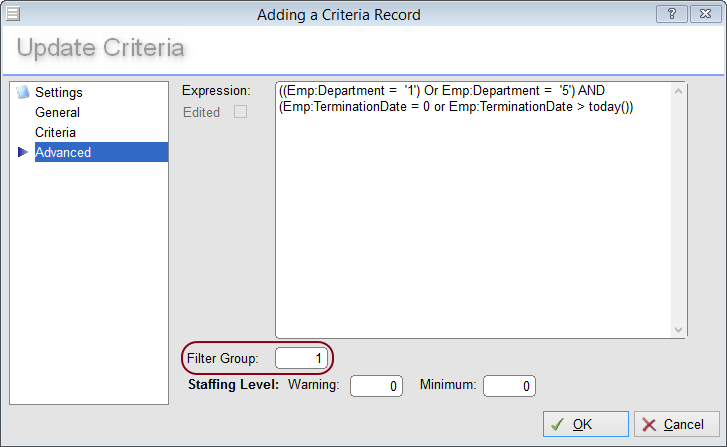Click the red X on Cancel
The image size is (727, 447).
[649, 425]
